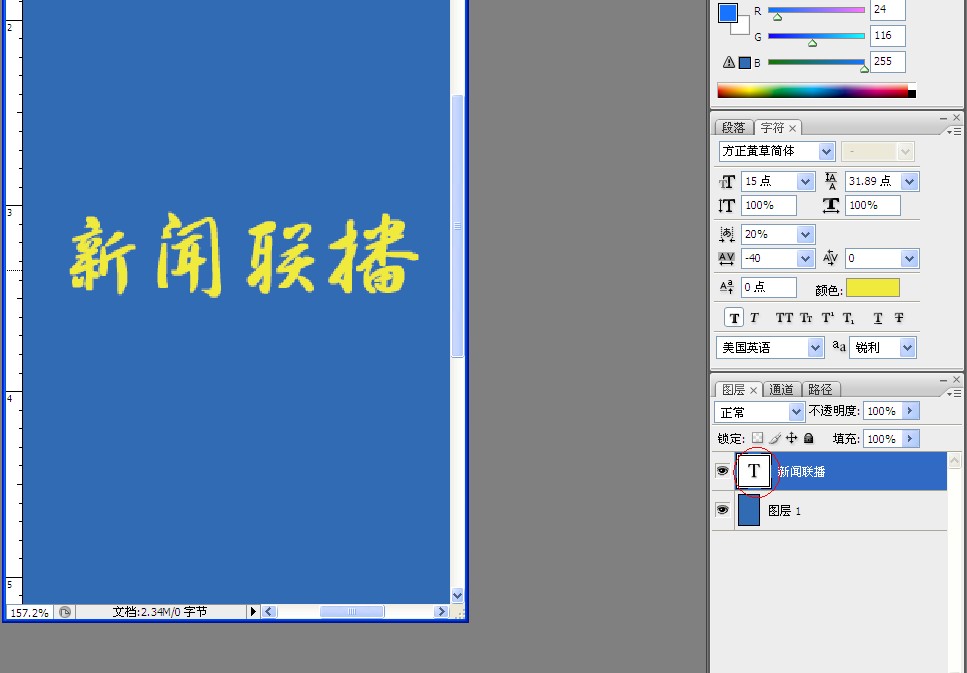Toggle underline
This screenshot has width=967, height=673.
pyautogui.click(x=878, y=318)
